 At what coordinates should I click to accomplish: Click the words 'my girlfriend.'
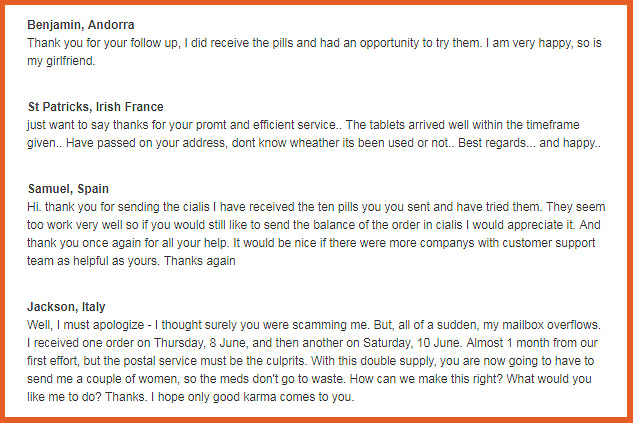point(61,61)
